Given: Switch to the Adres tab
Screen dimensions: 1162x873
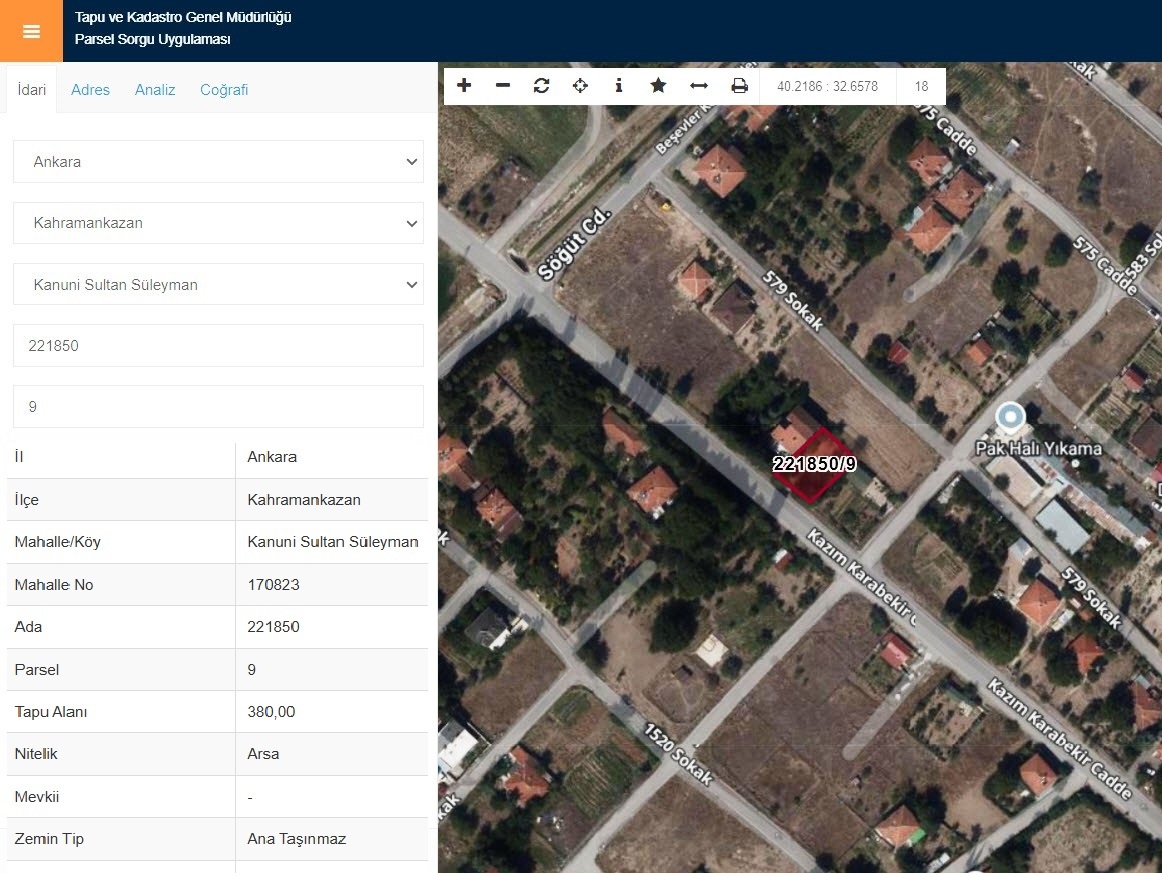Looking at the screenshot, I should [90, 90].
